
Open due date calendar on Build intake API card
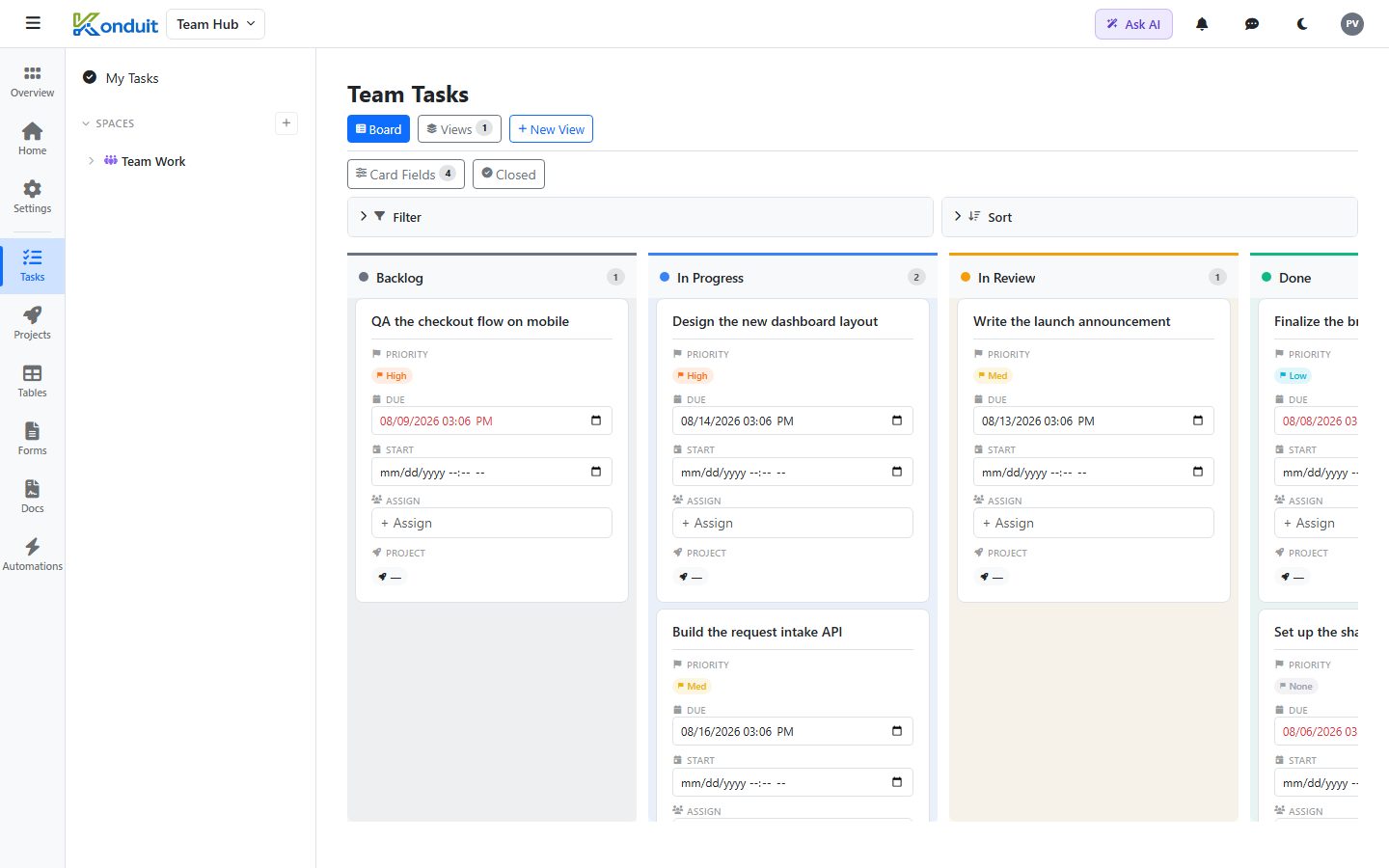point(897,731)
